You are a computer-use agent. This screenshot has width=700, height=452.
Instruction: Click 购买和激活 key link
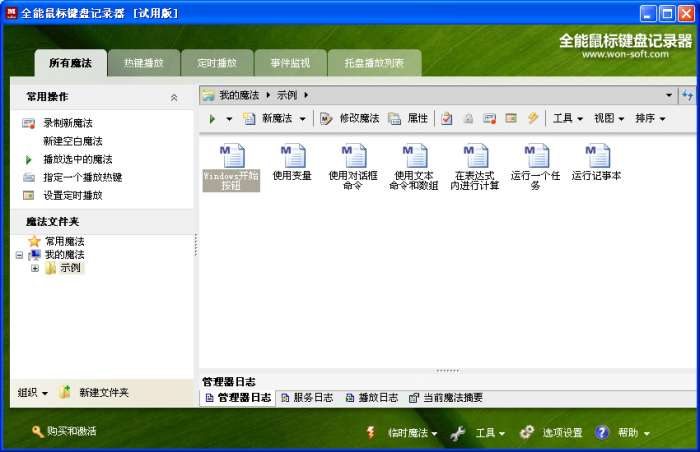point(65,431)
